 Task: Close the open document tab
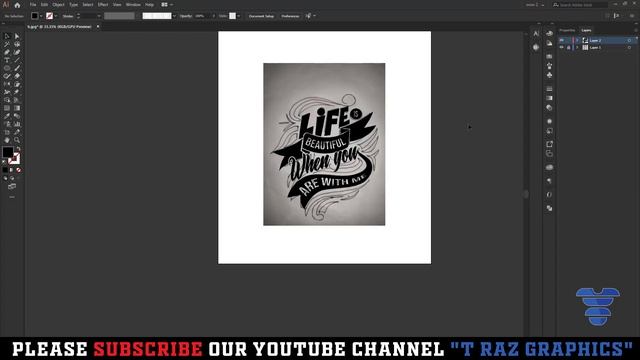tap(98, 27)
